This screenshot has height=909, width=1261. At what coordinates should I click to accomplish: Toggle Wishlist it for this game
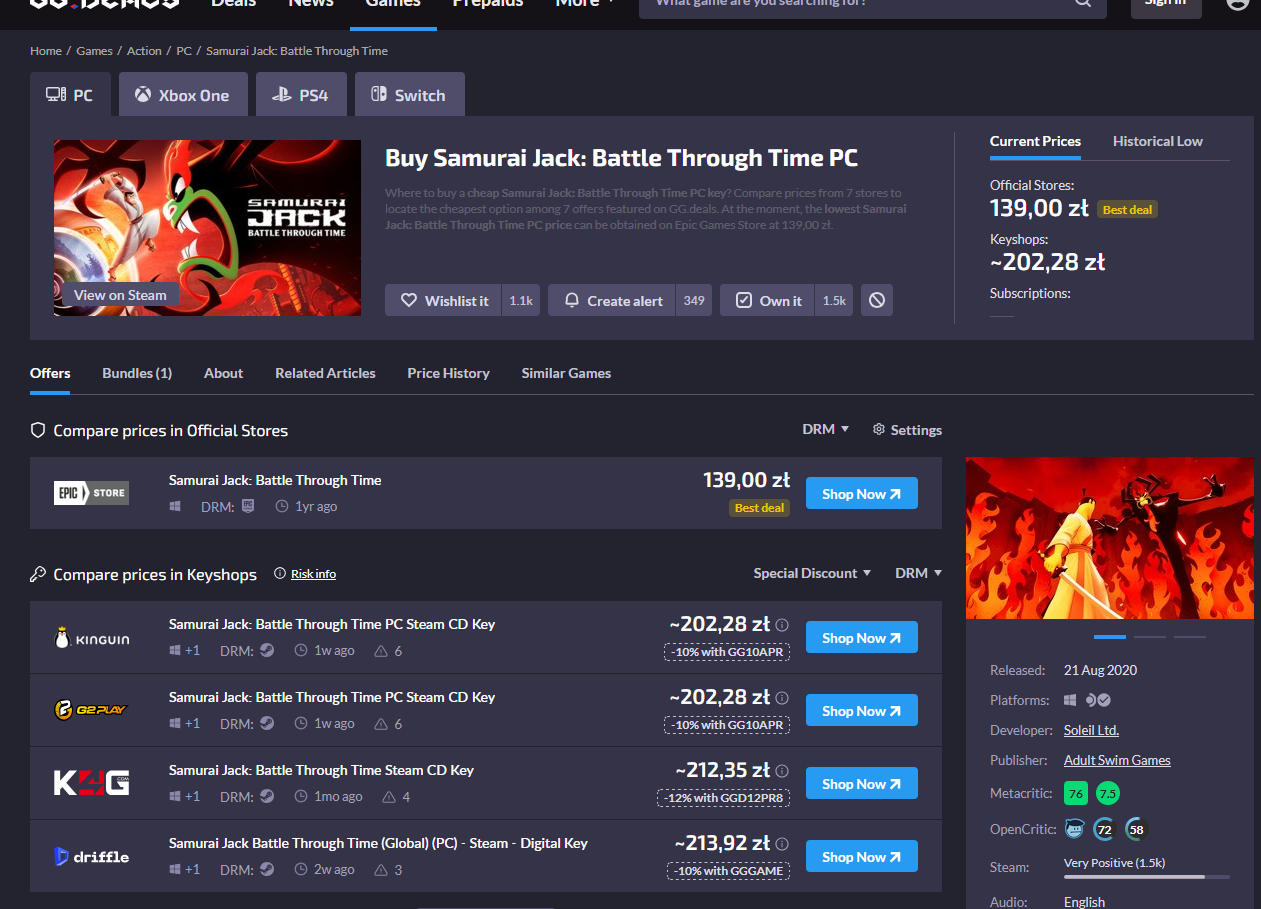[444, 300]
